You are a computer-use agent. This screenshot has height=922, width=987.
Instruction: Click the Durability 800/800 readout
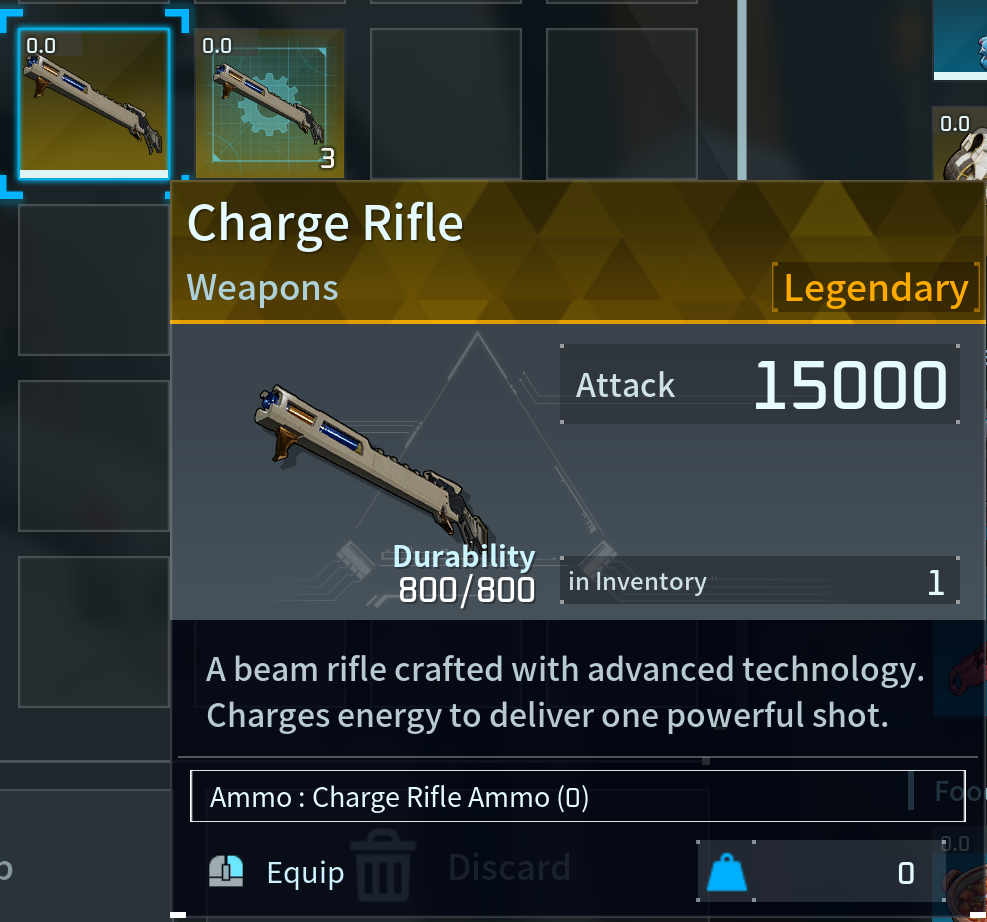465,574
